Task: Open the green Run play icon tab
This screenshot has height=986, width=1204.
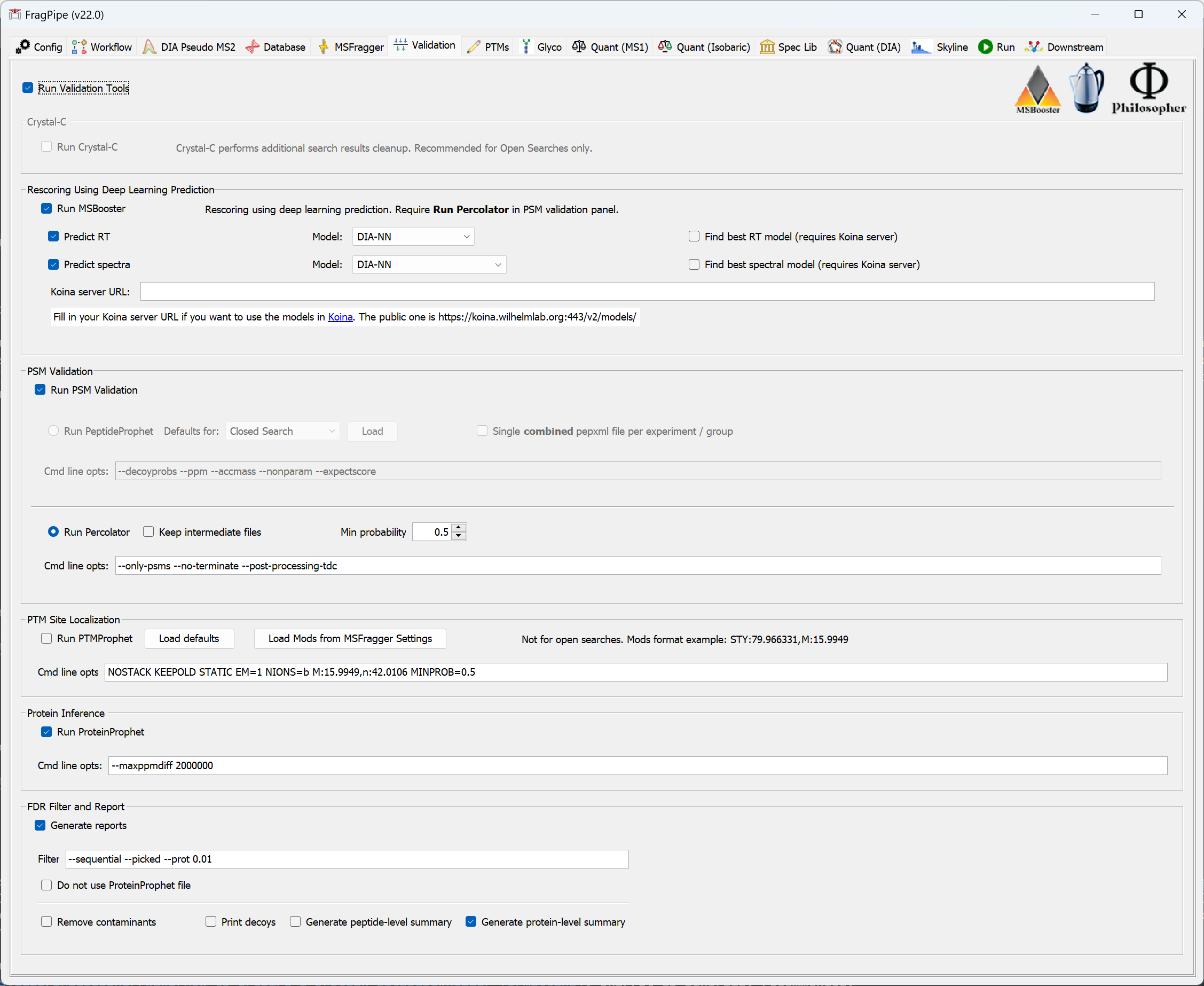Action: point(986,46)
